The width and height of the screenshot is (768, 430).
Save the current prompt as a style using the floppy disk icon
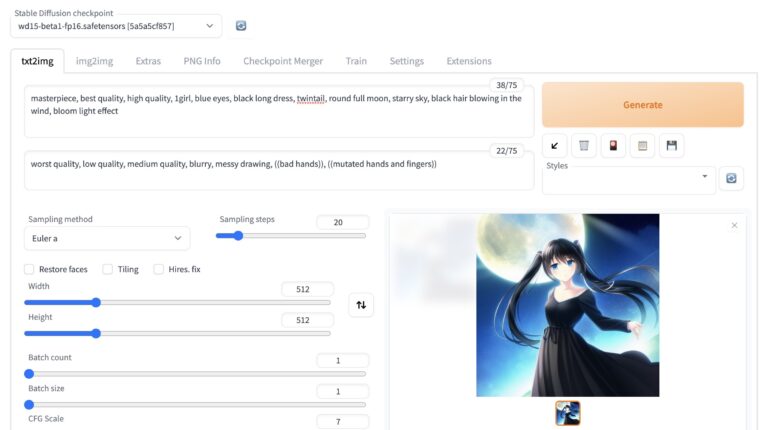pyautogui.click(x=672, y=146)
